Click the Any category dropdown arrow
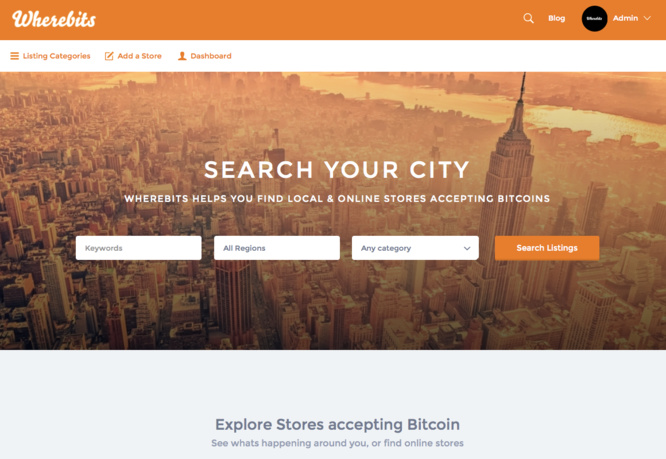The width and height of the screenshot is (666, 459). (467, 248)
